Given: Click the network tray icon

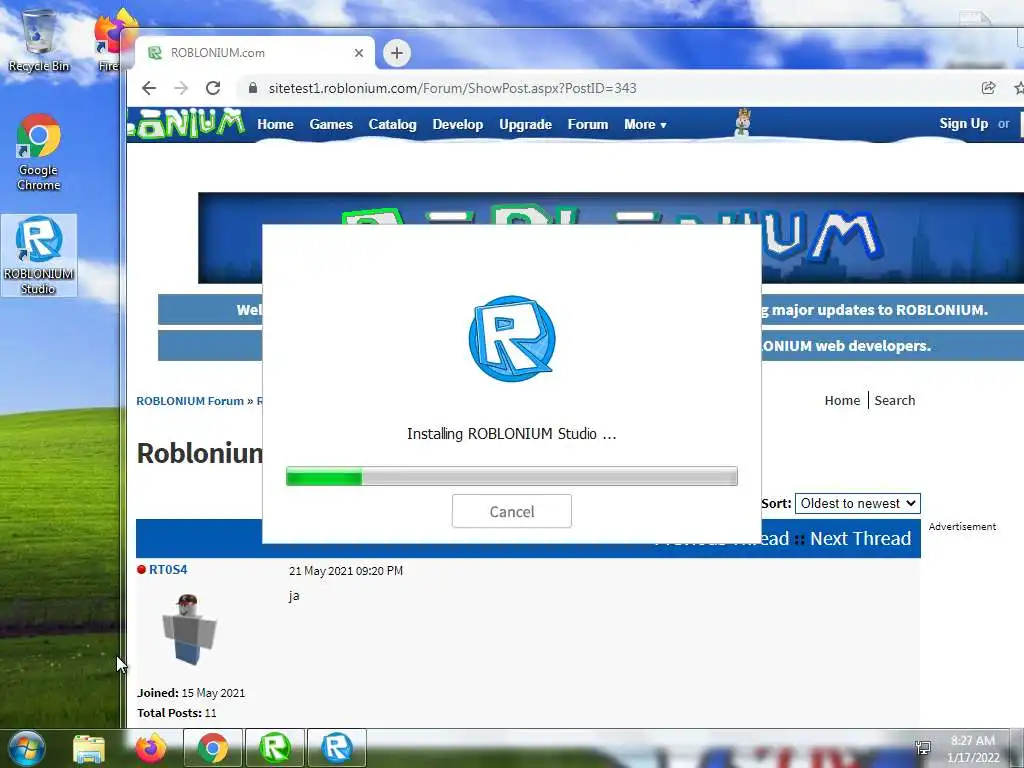Looking at the screenshot, I should pyautogui.click(x=923, y=748).
